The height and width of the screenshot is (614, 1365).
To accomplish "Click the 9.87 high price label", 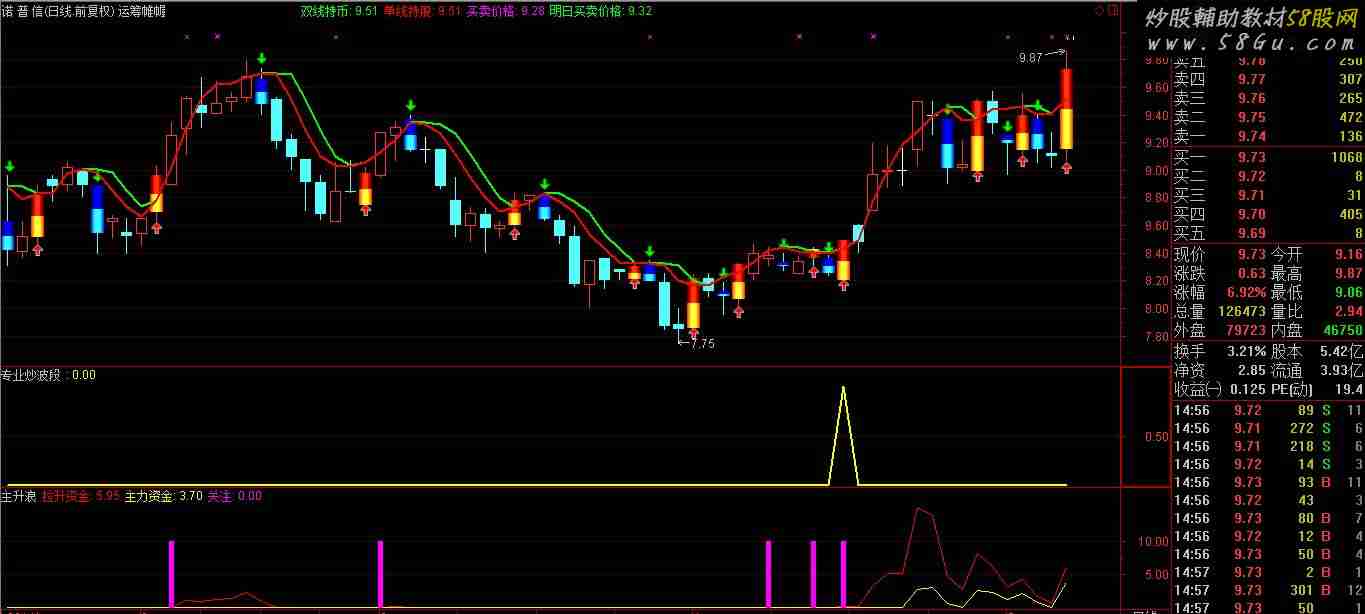I will (x=1030, y=58).
